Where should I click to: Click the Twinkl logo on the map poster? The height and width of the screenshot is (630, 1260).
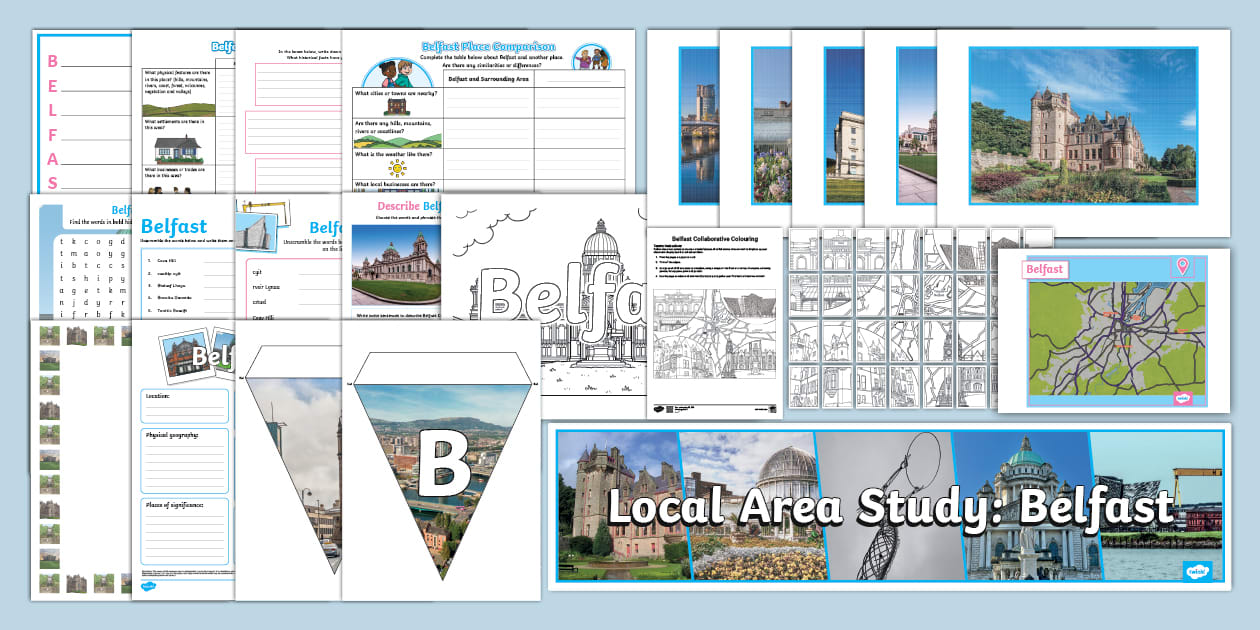pyautogui.click(x=1183, y=397)
